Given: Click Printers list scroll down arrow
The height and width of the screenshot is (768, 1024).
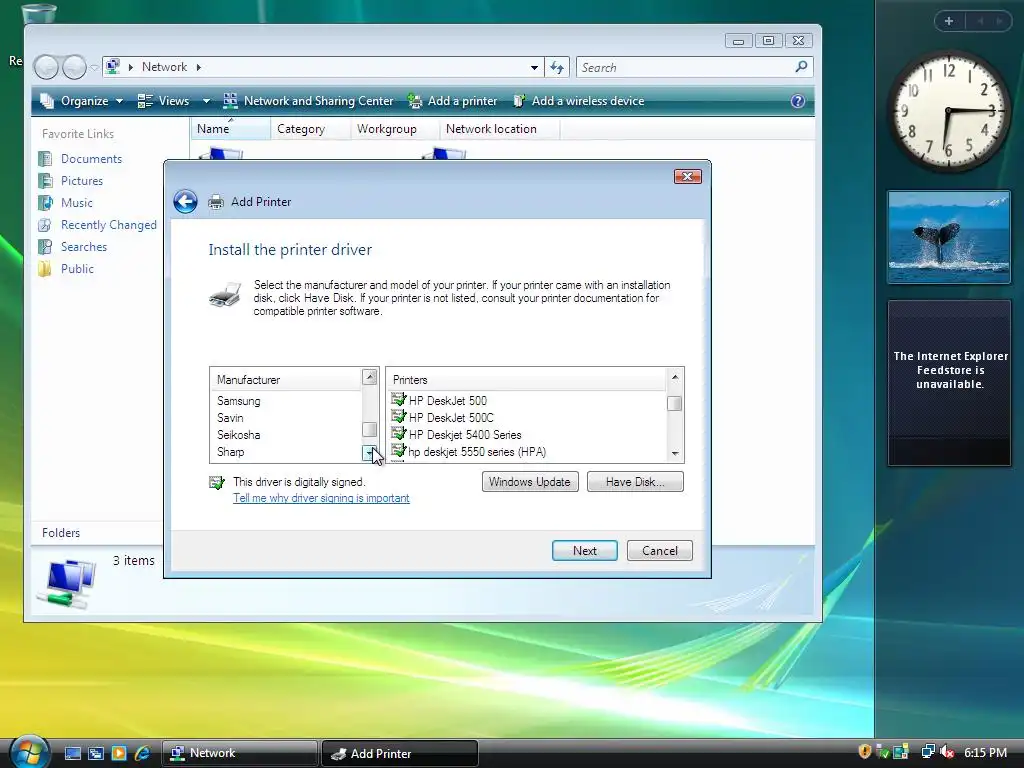Looking at the screenshot, I should 675,453.
